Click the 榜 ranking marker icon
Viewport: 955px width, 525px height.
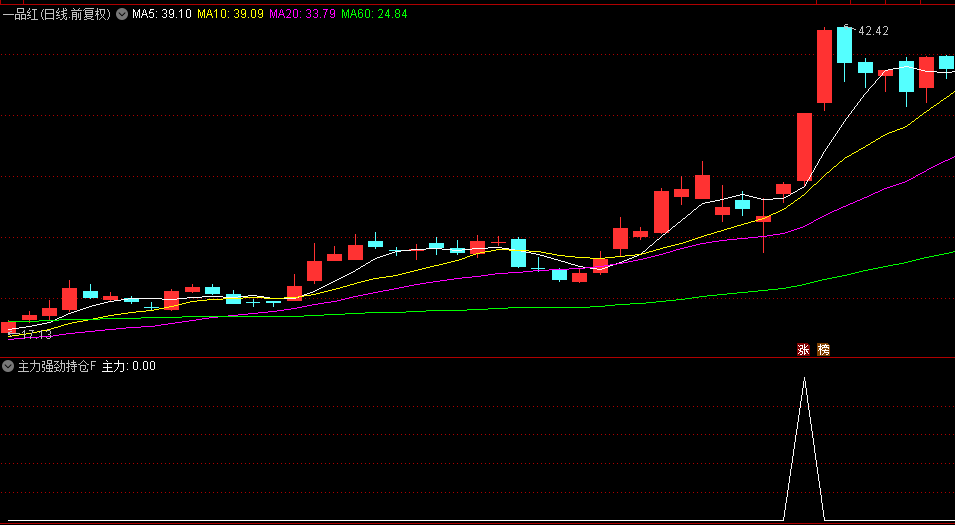[823, 350]
